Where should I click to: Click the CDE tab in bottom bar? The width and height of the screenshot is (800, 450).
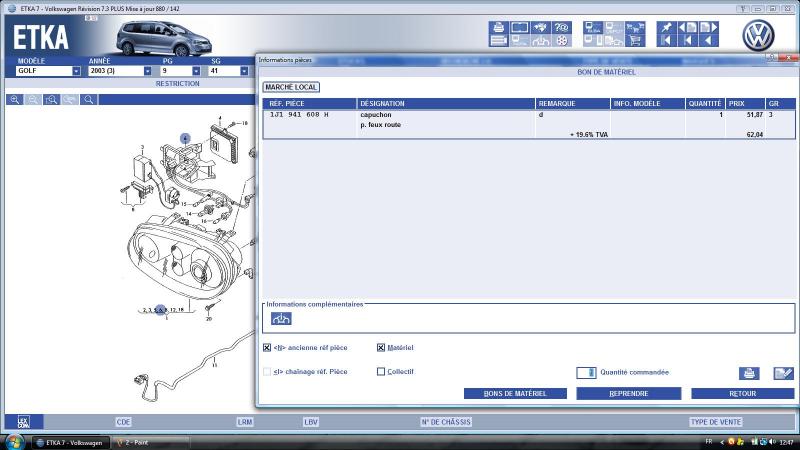click(x=123, y=422)
